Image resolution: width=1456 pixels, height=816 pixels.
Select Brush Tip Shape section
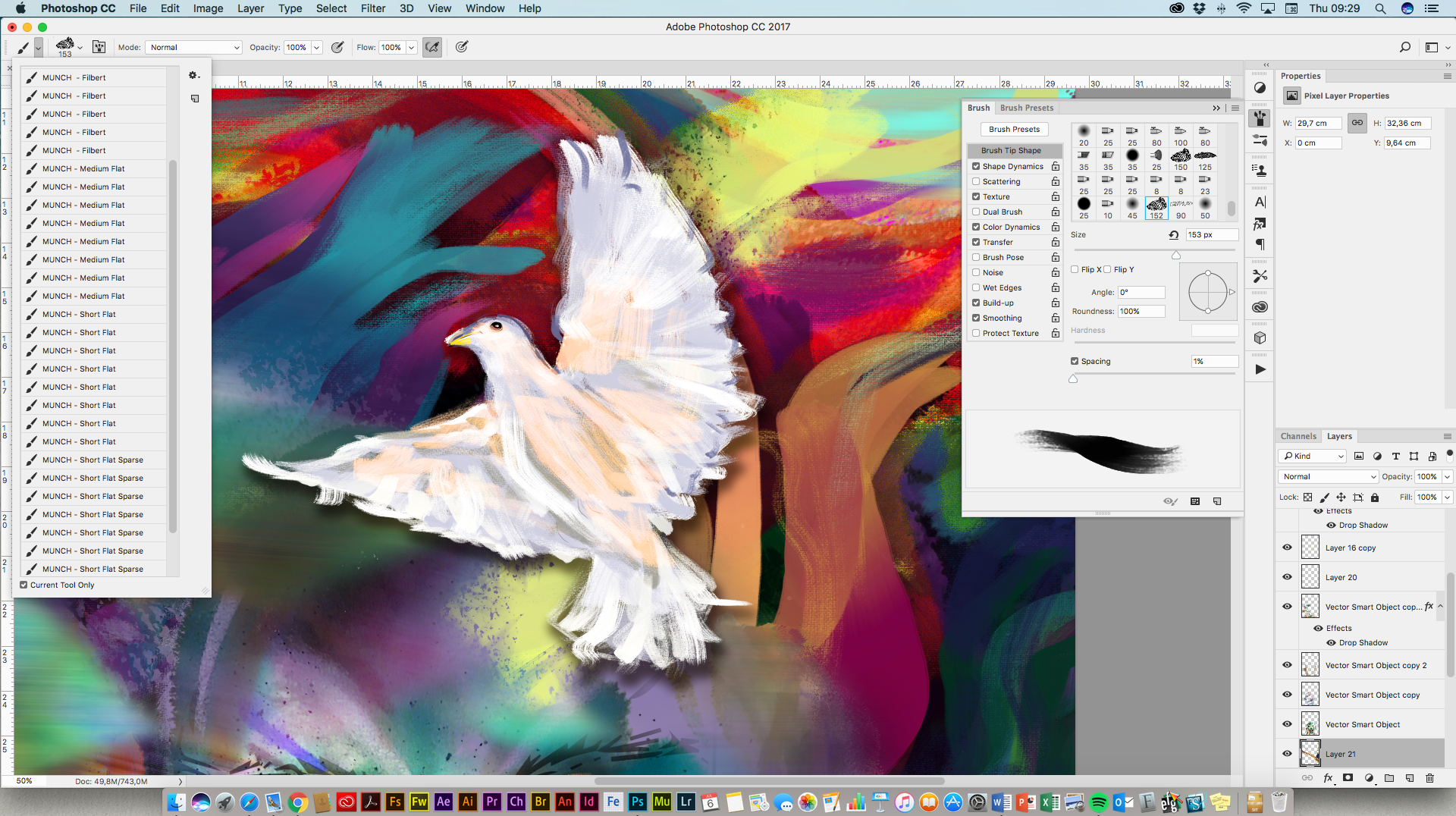[x=1014, y=150]
